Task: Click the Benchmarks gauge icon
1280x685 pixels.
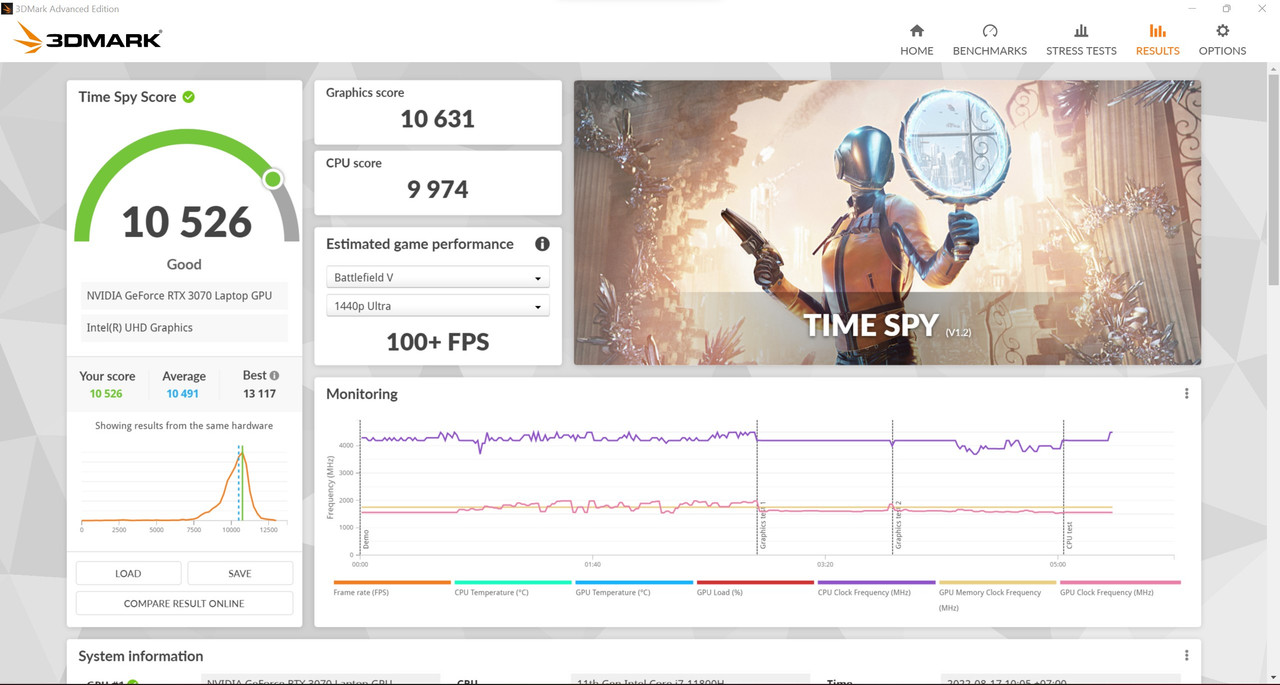Action: [x=990, y=31]
